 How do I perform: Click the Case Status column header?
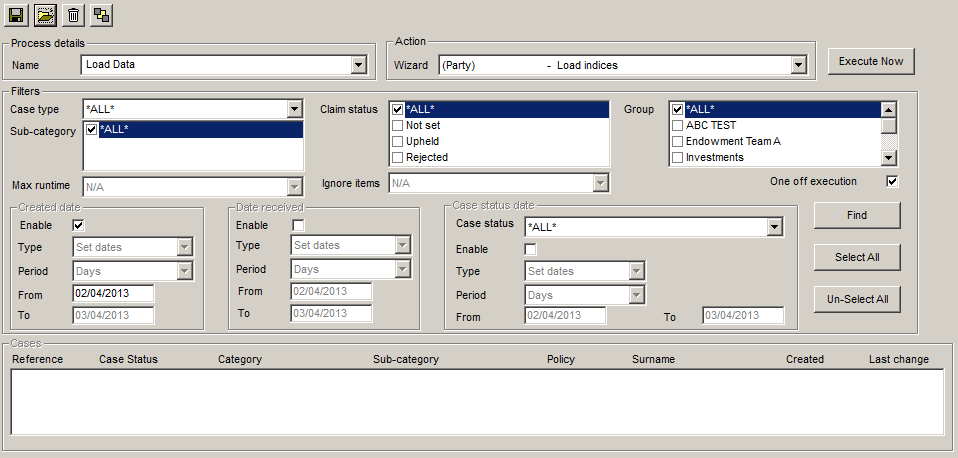[x=128, y=359]
